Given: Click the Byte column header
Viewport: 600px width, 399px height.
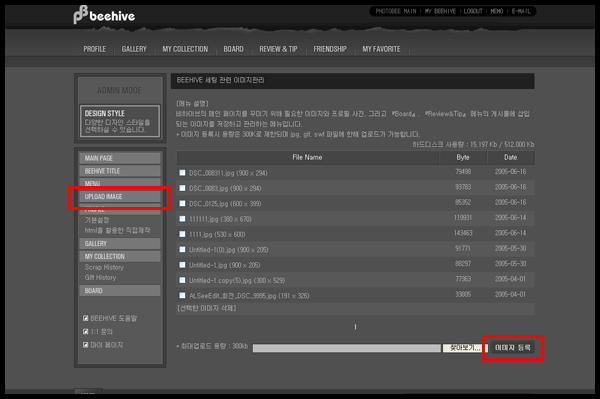Looking at the screenshot, I should (x=463, y=157).
